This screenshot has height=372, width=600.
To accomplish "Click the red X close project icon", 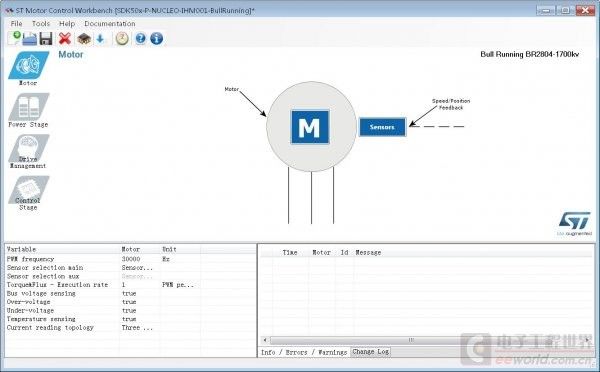I will pyautogui.click(x=65, y=39).
